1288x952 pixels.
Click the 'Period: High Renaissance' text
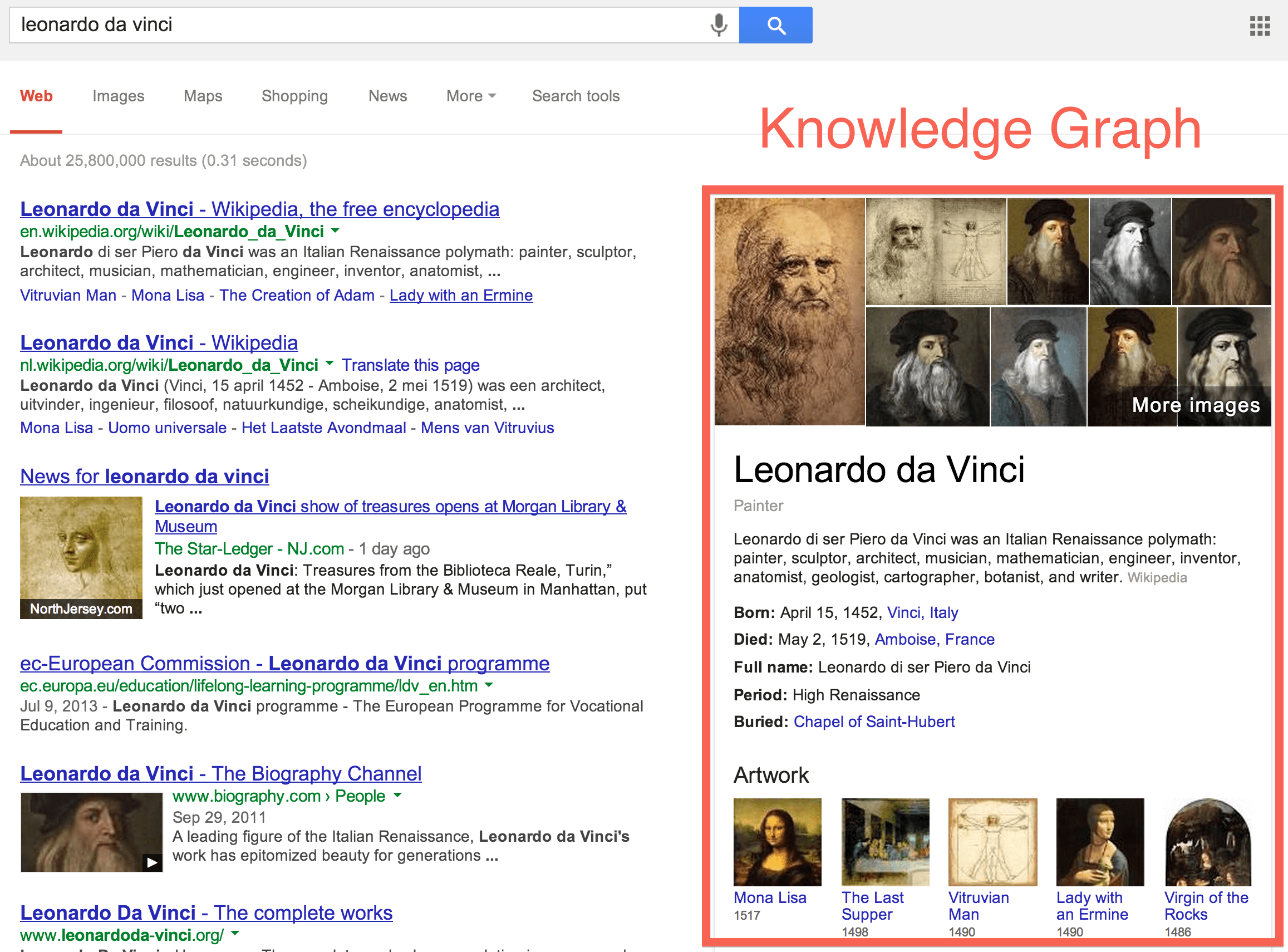point(827,695)
